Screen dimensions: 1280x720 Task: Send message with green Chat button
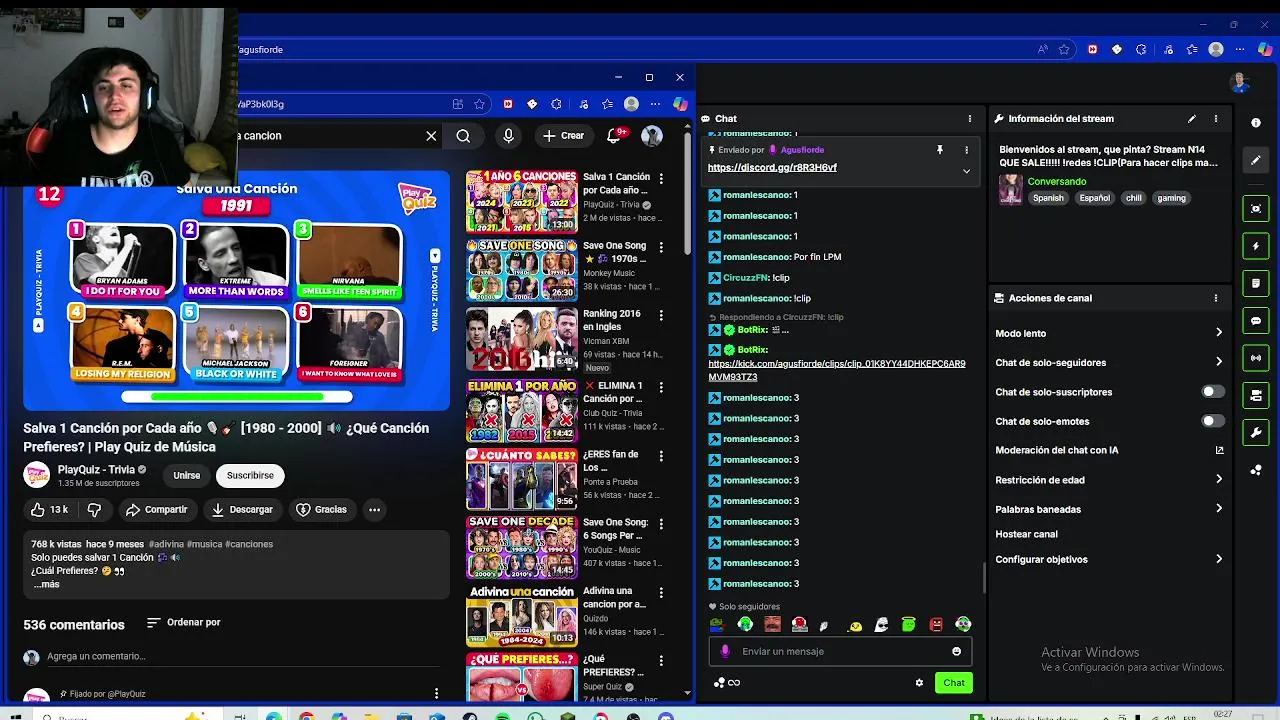(x=954, y=683)
